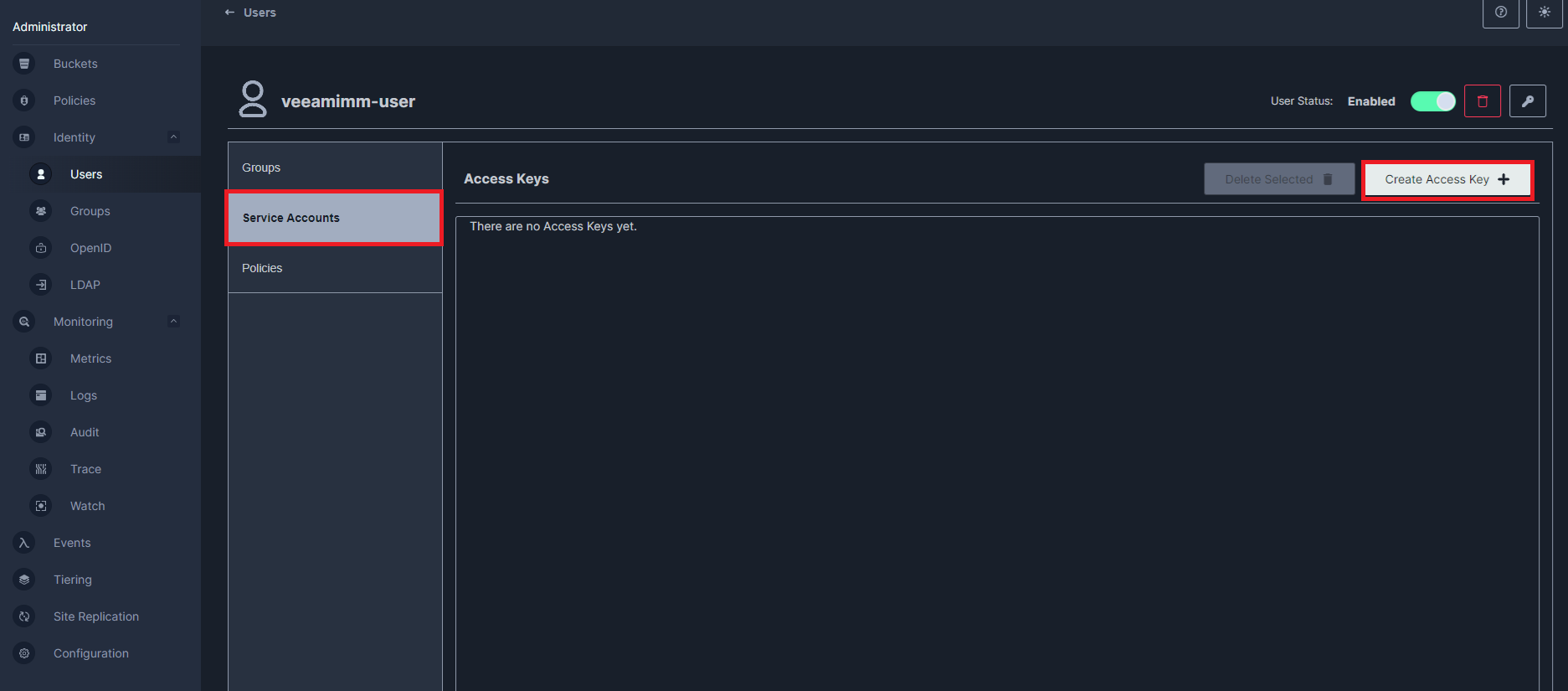
Task: Click the Identity sidebar icon
Action: (x=24, y=137)
